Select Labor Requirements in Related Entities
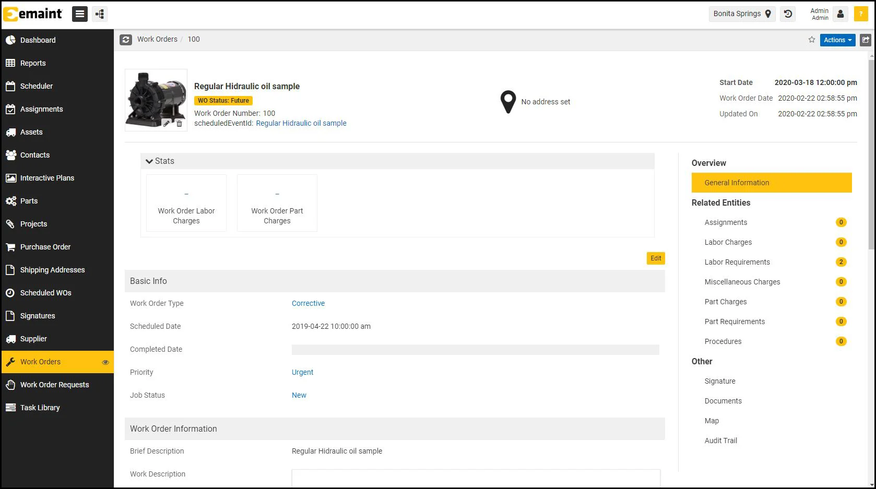 tap(737, 262)
